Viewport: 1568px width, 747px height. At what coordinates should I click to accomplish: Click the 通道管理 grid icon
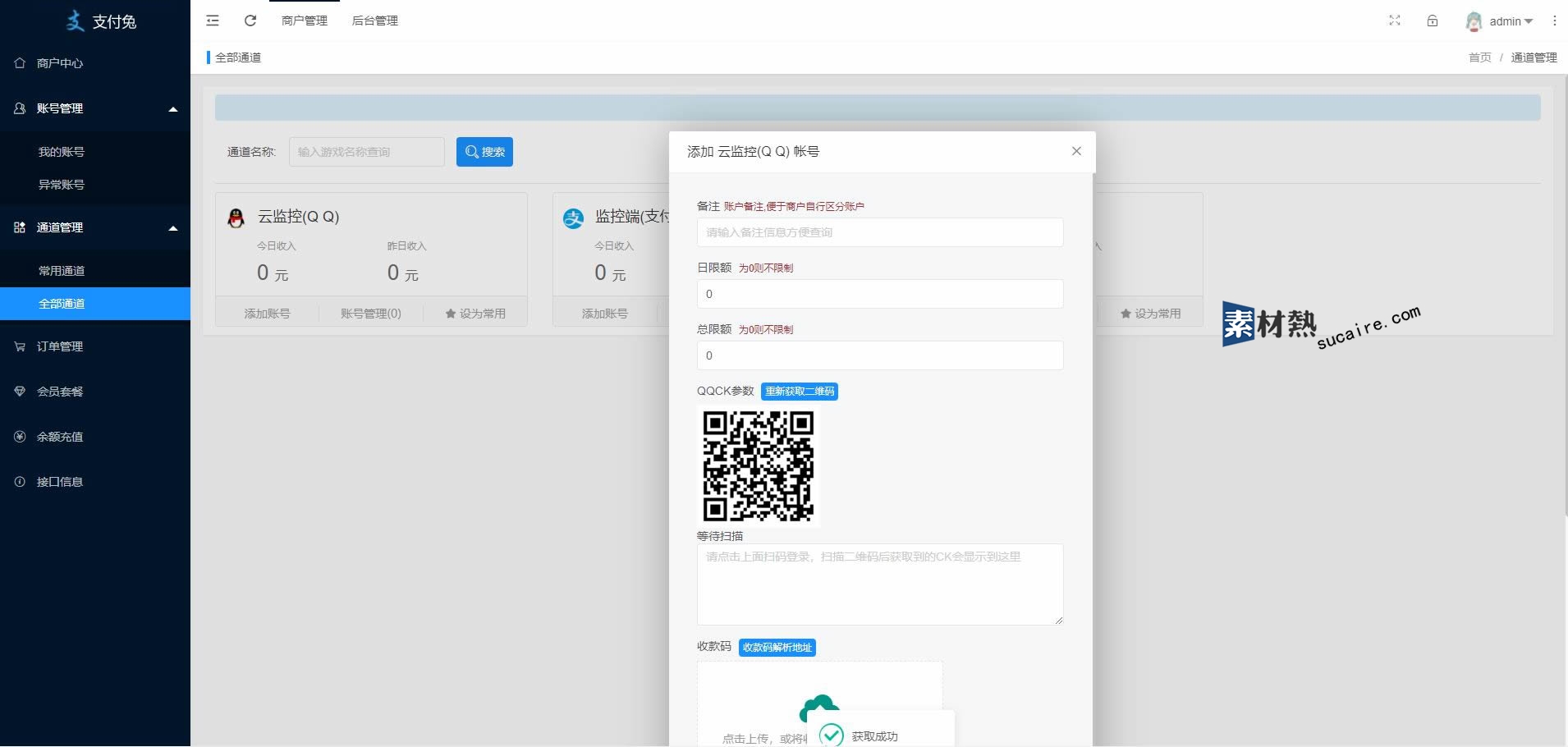click(20, 227)
